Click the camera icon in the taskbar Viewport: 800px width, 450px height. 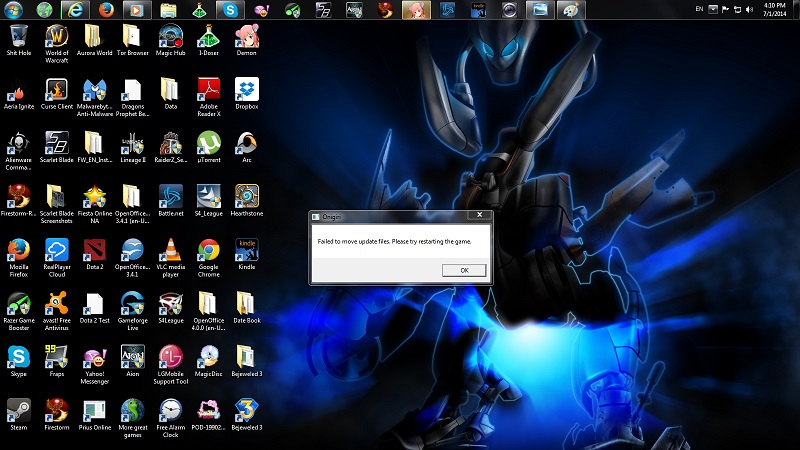tap(509, 10)
